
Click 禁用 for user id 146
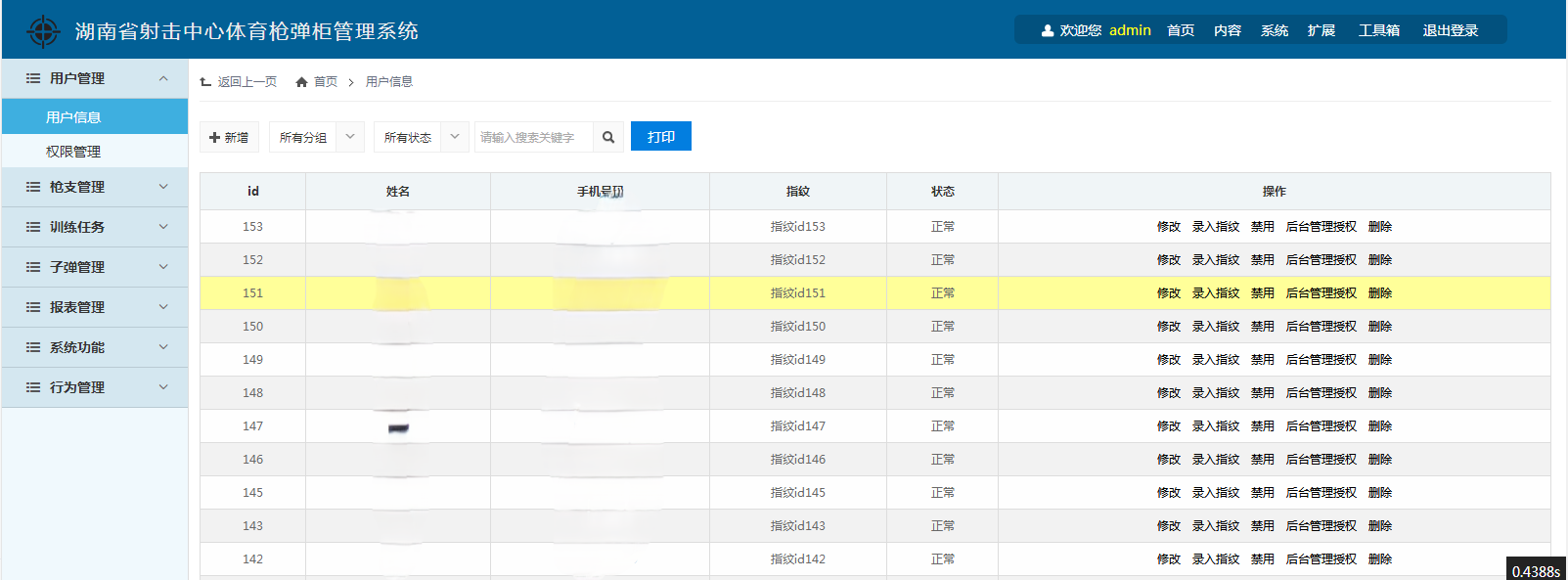tap(1263, 459)
